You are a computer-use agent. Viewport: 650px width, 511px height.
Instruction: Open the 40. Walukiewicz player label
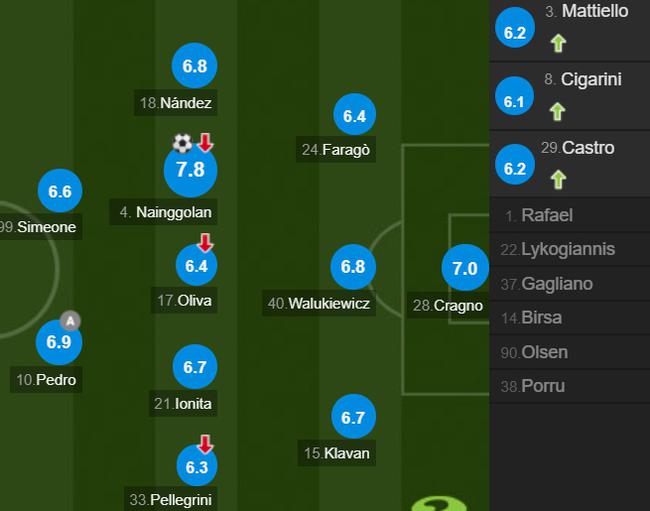(319, 303)
